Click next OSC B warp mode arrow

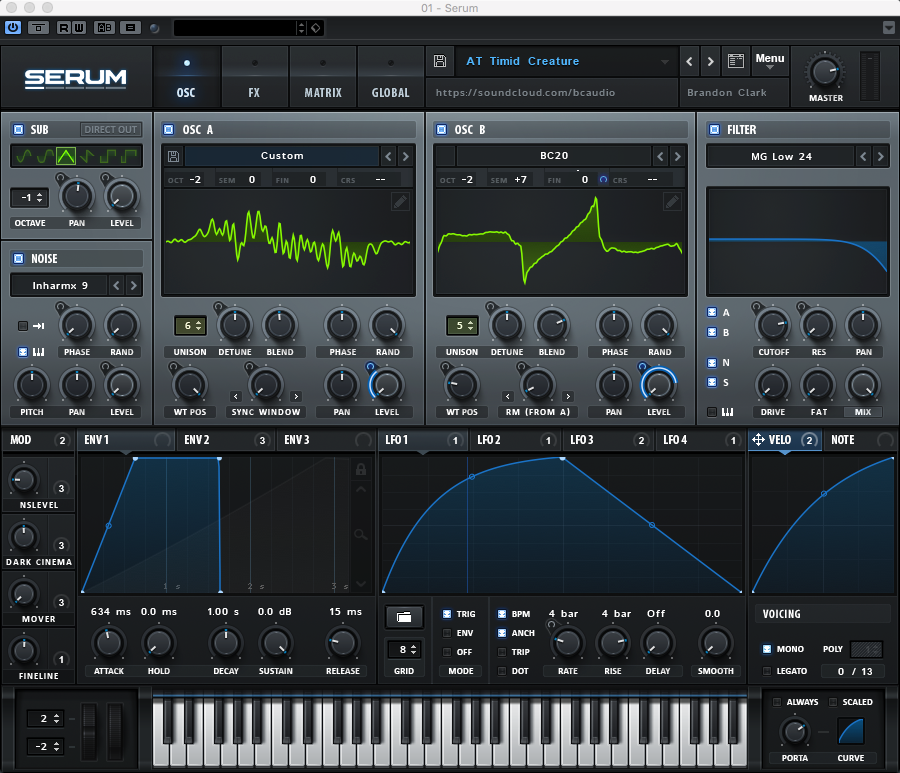tap(568, 397)
